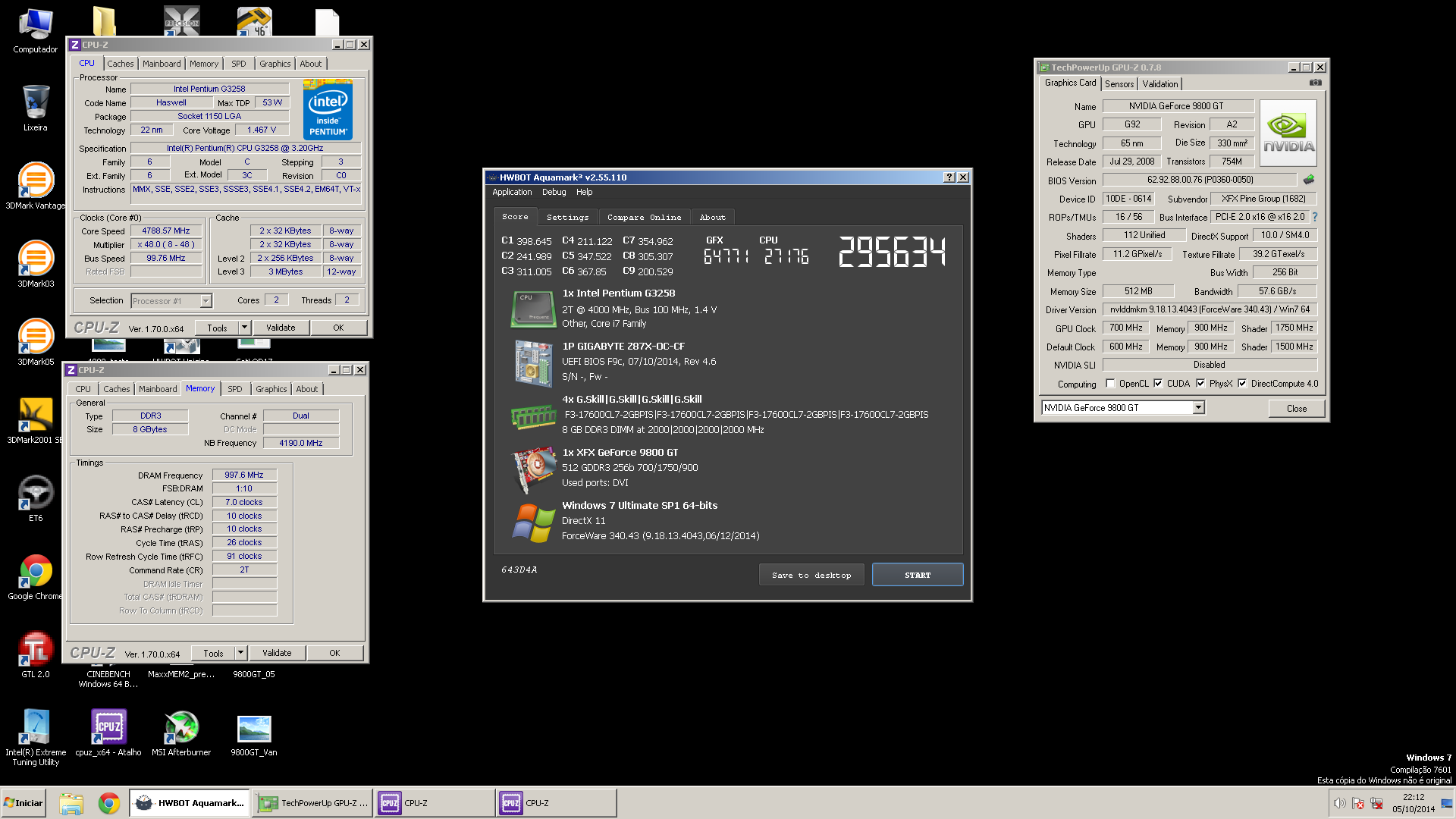Screen dimensions: 1456x819
Task: Click the Intel Pentium logo in CPU-Z
Action: tap(328, 110)
